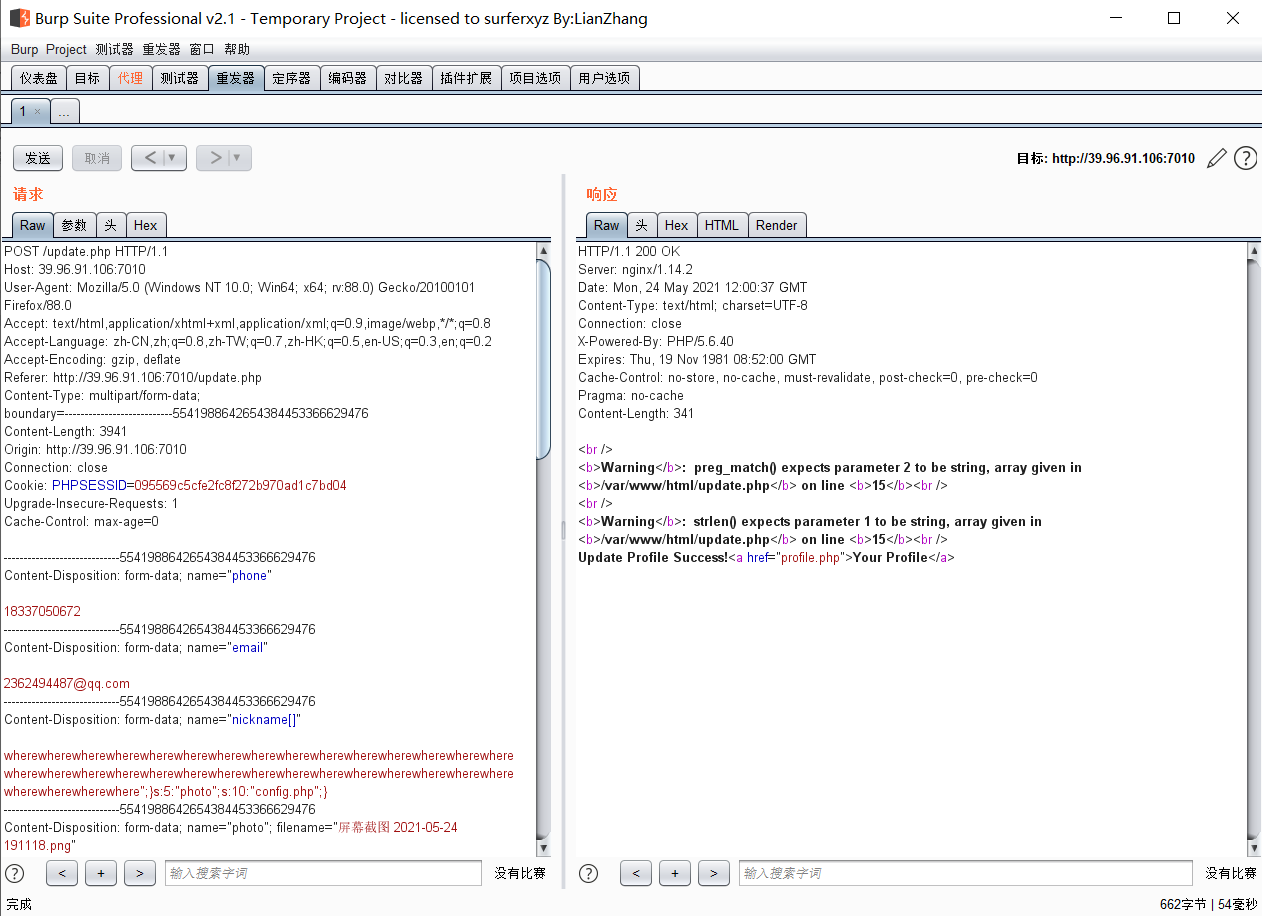The image size is (1262, 916).
Task: Click 'Update Profile Success!' text in response
Action: coord(653,557)
